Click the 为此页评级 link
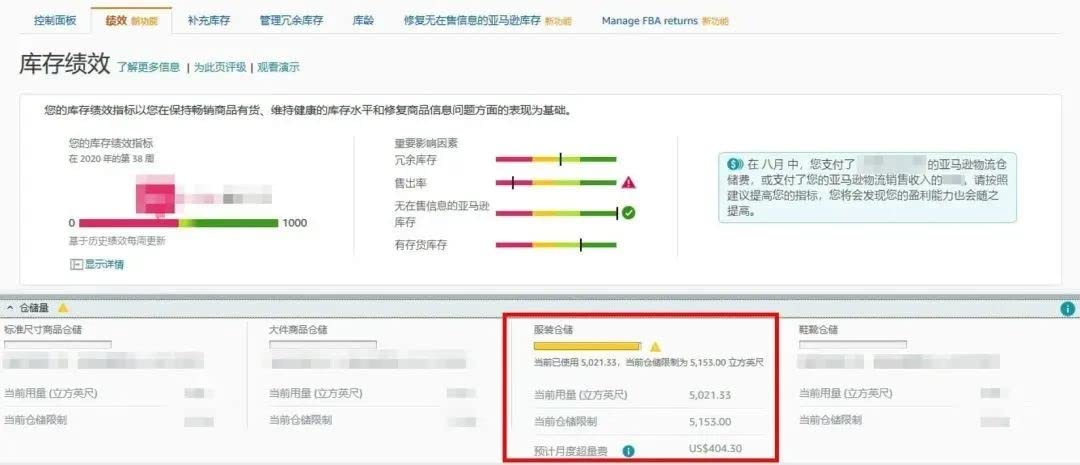1080x465 pixels. 219,68
